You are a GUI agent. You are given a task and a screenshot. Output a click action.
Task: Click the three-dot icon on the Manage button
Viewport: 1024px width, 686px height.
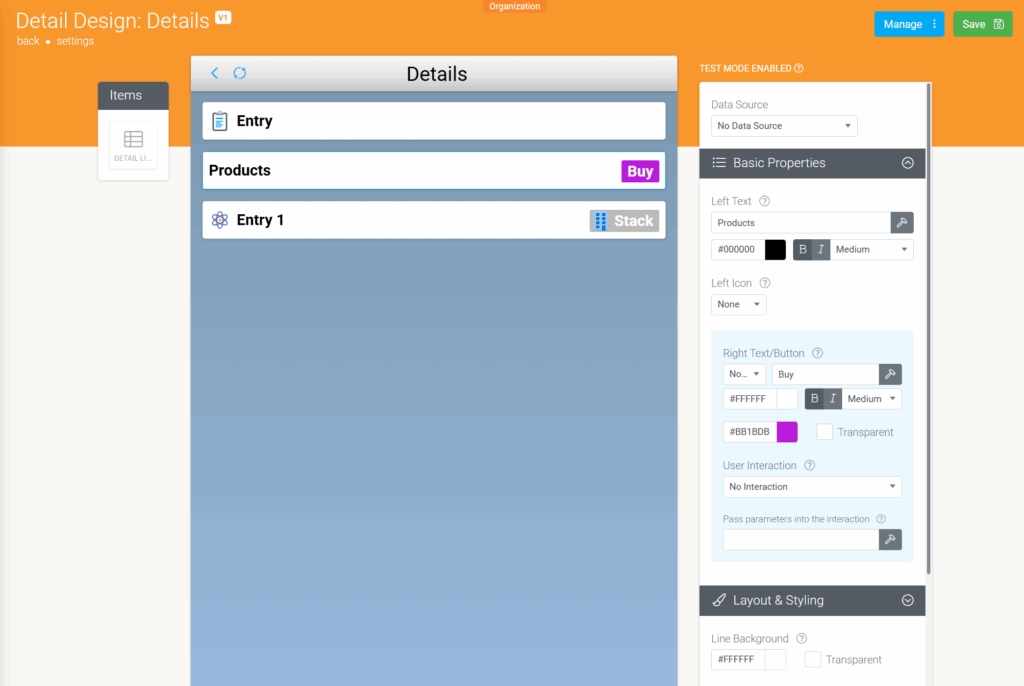(935, 24)
